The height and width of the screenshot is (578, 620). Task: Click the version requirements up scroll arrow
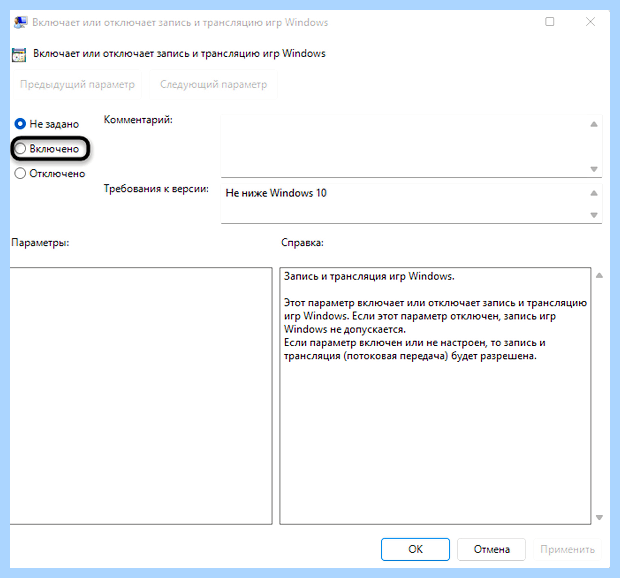(x=594, y=193)
